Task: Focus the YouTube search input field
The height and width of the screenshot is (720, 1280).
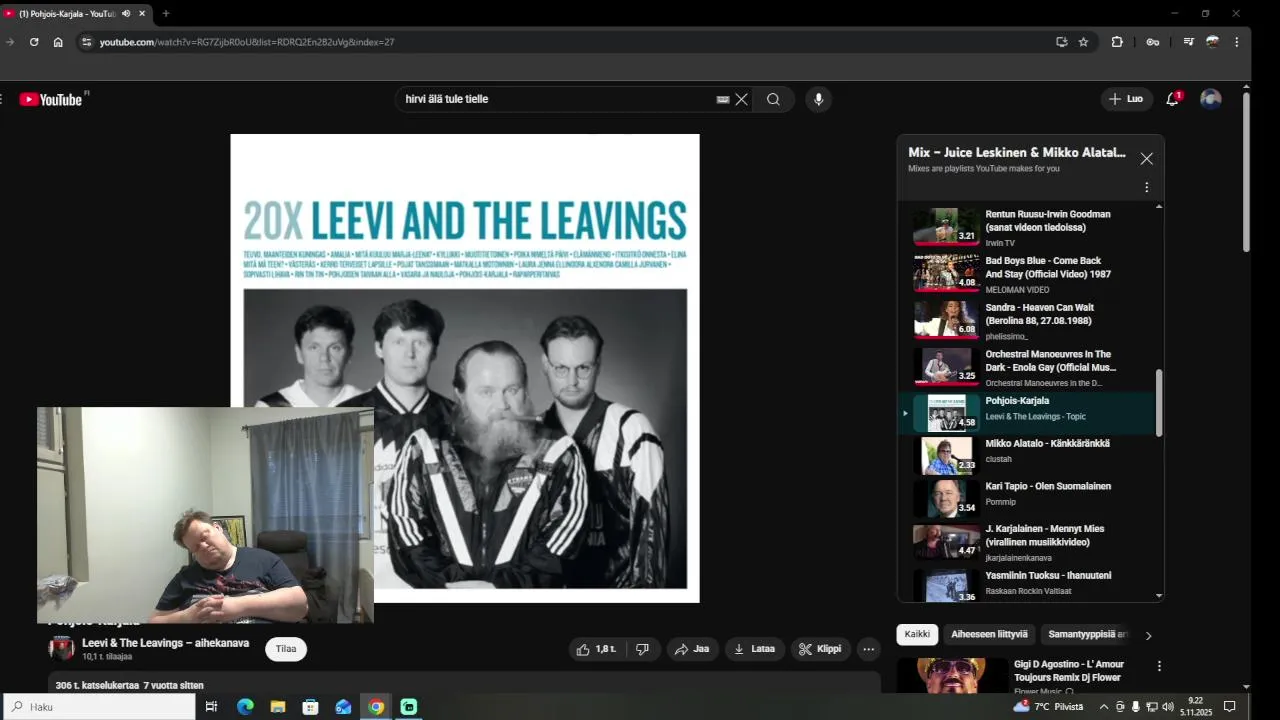Action: pyautogui.click(x=556, y=99)
